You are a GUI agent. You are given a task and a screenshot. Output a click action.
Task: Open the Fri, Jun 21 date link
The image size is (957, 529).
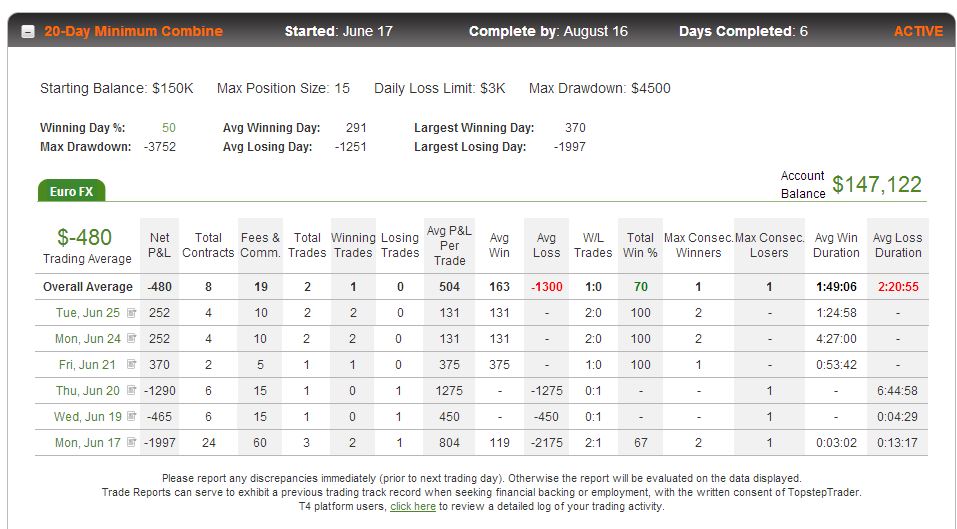click(x=87, y=365)
